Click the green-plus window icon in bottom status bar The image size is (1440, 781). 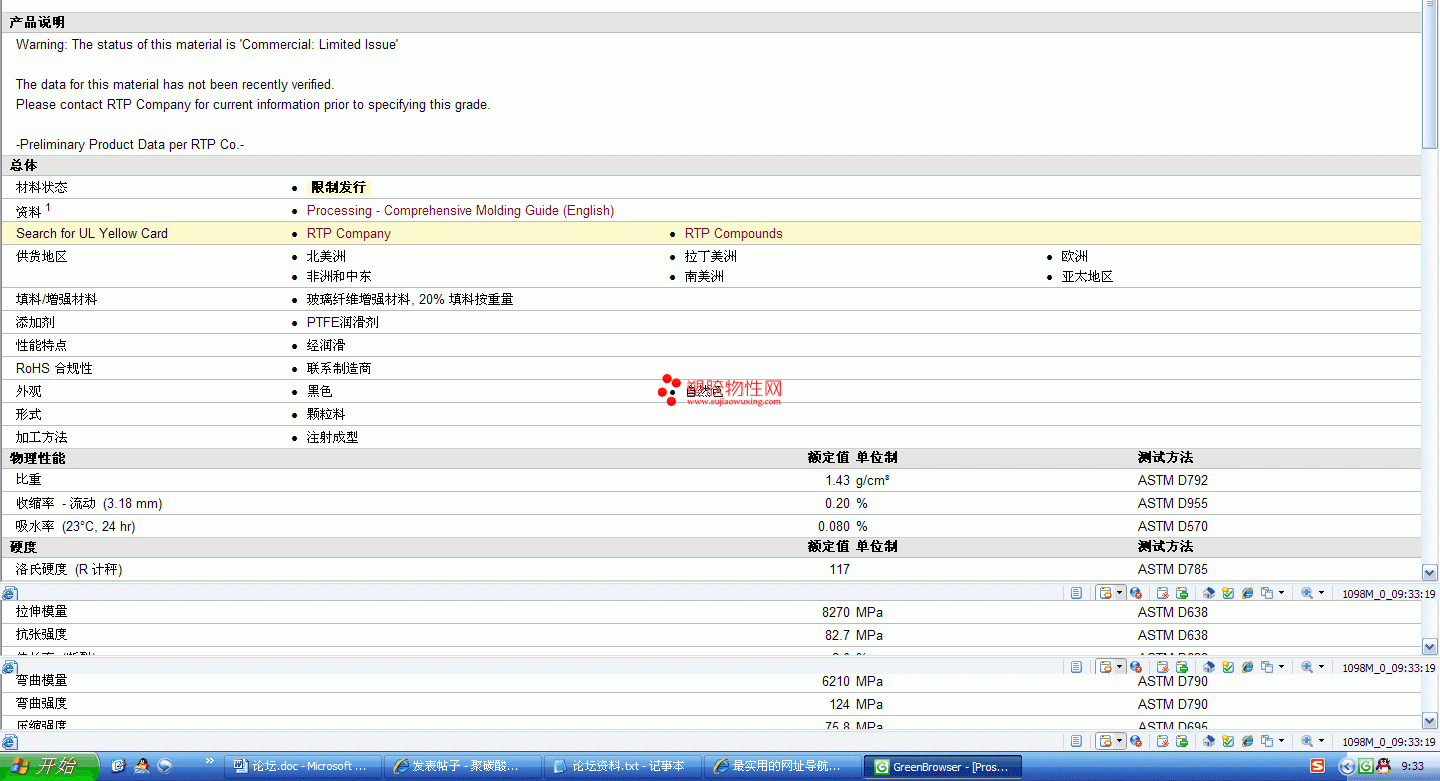point(1182,741)
